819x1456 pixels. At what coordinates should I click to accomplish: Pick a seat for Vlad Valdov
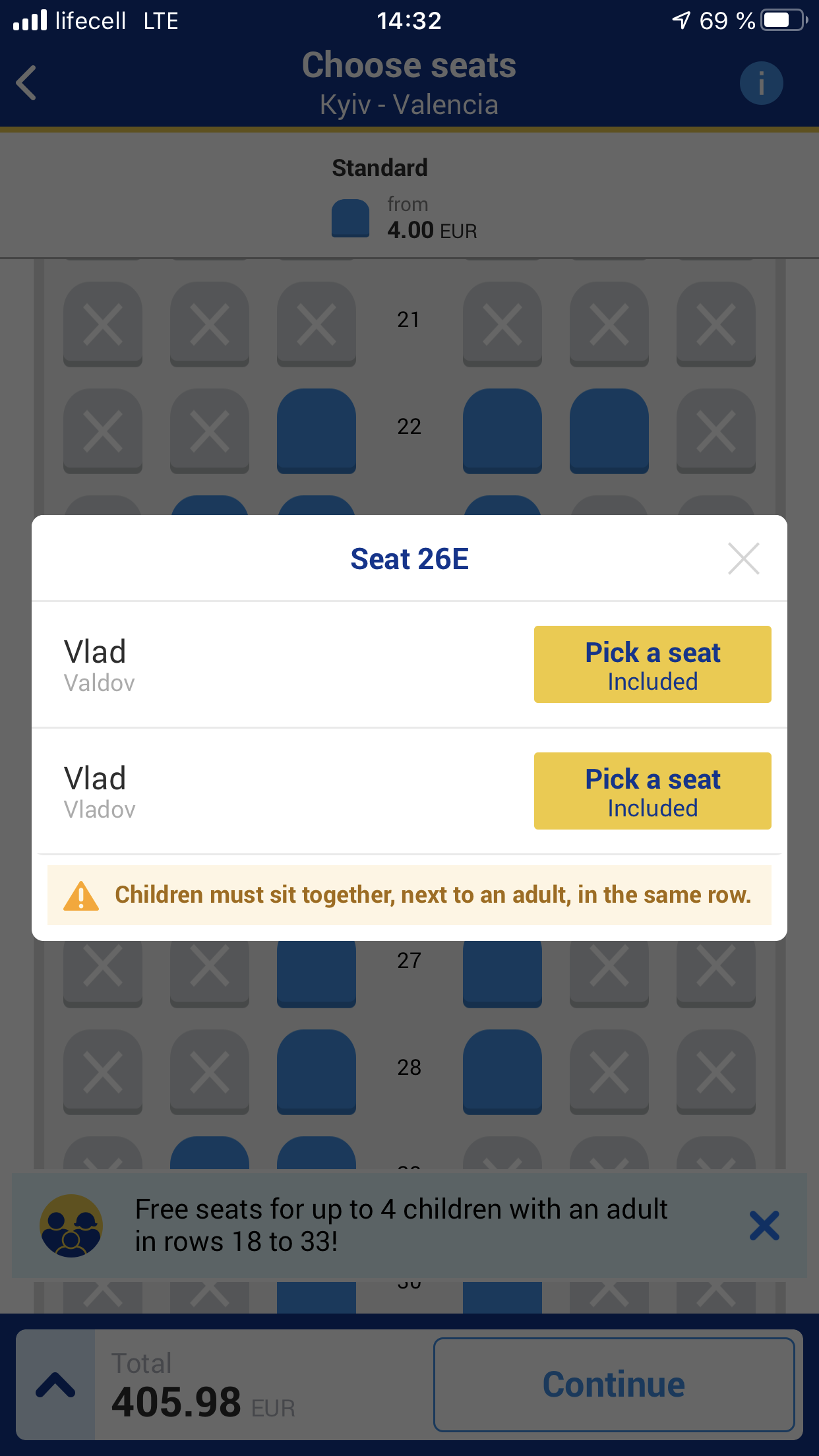point(652,664)
